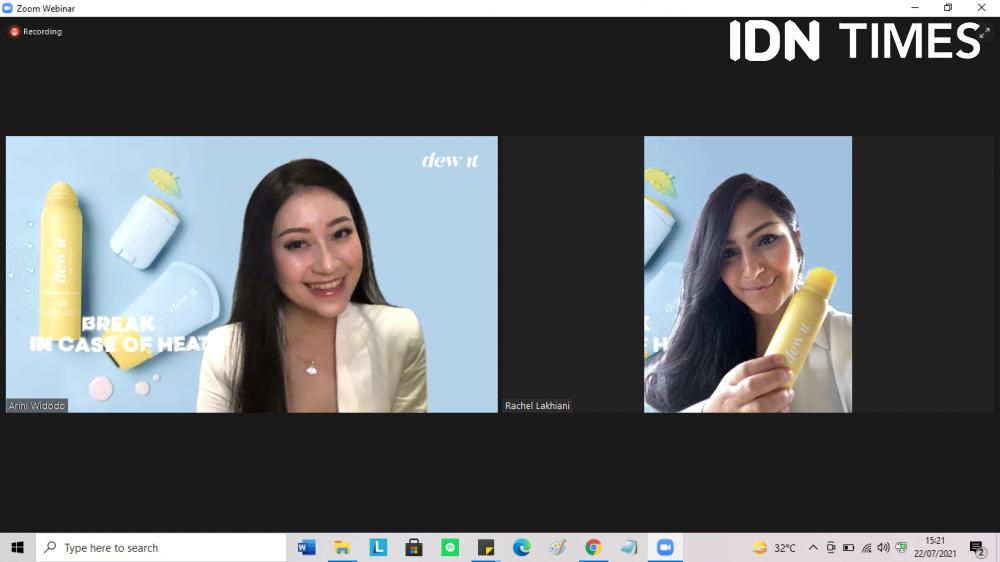Viewport: 1000px width, 562px height.
Task: Open the Wi-Fi network tray icon
Action: coord(866,547)
